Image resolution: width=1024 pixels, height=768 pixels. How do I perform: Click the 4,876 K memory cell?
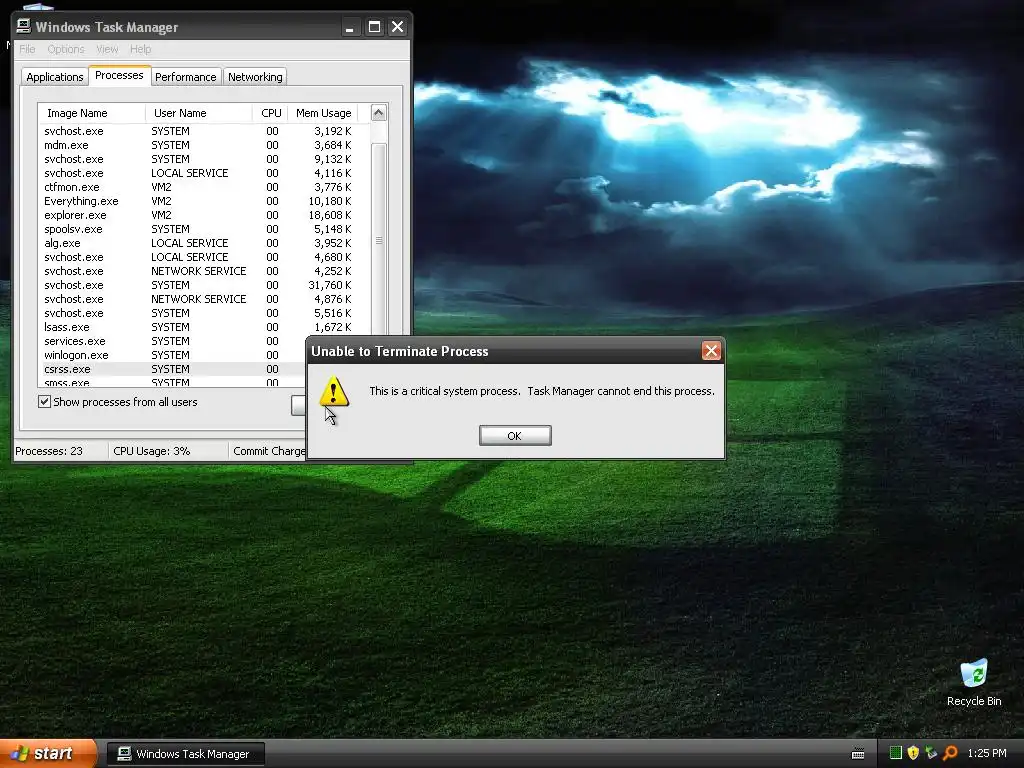[332, 299]
